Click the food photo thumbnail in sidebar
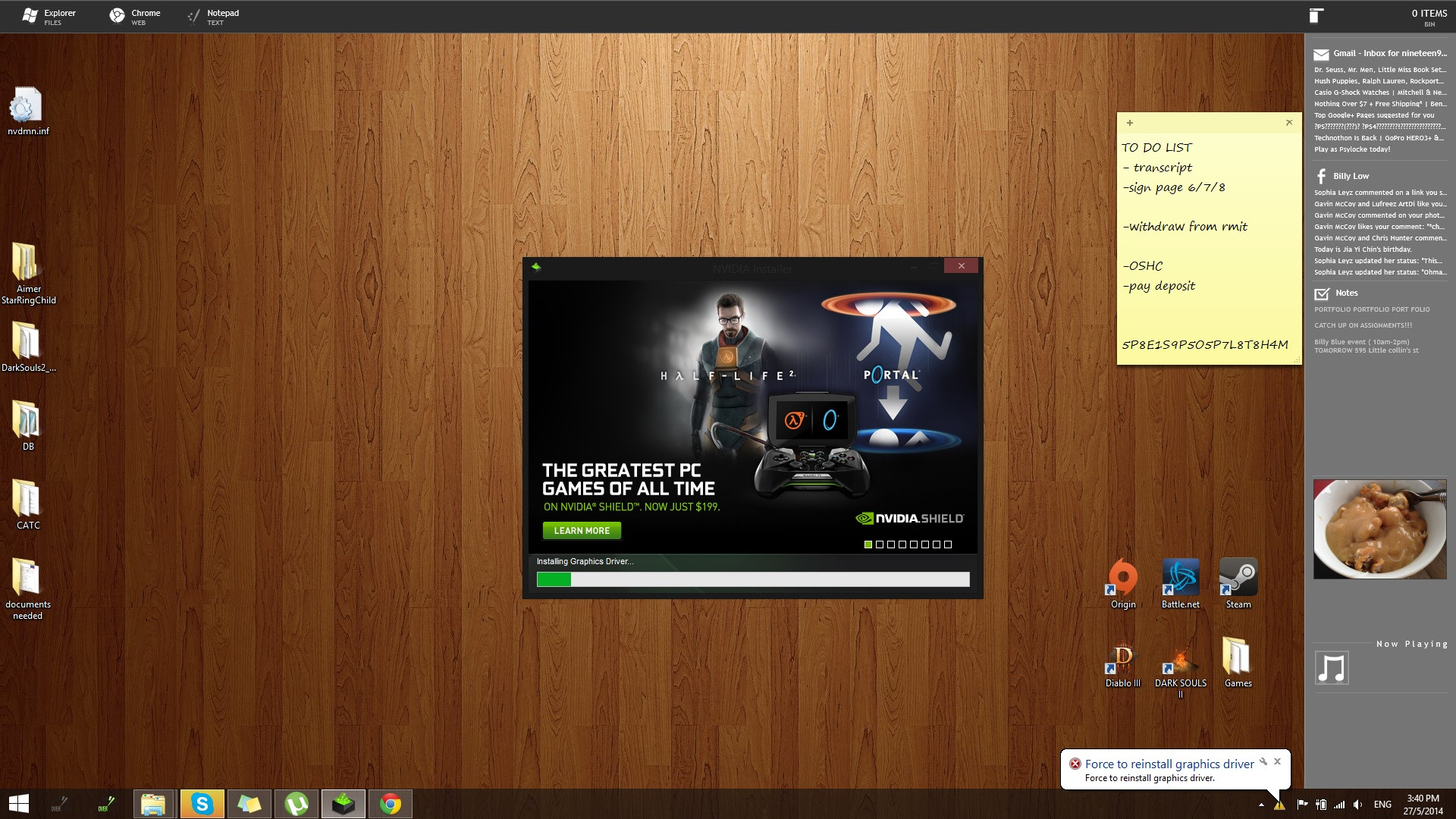This screenshot has width=1456, height=819. [x=1379, y=529]
